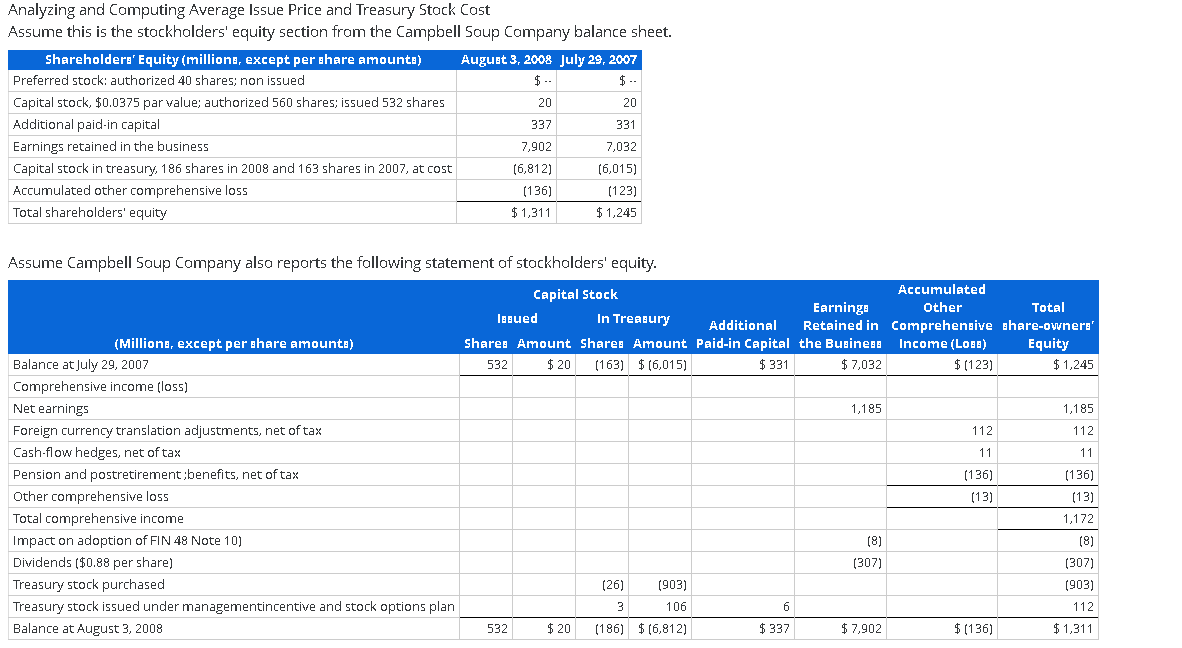
Task: Click the August 3, 2008 column header
Action: [x=506, y=60]
